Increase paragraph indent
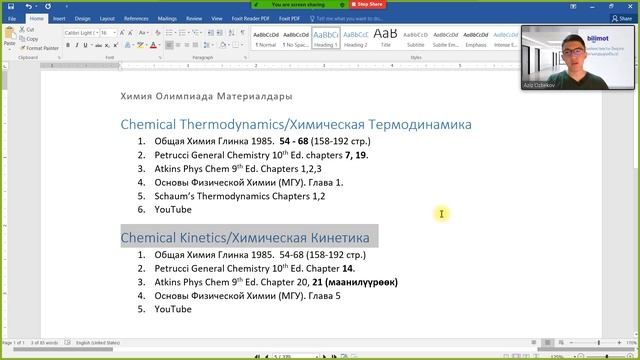The width and height of the screenshot is (640, 360). click(x=220, y=33)
